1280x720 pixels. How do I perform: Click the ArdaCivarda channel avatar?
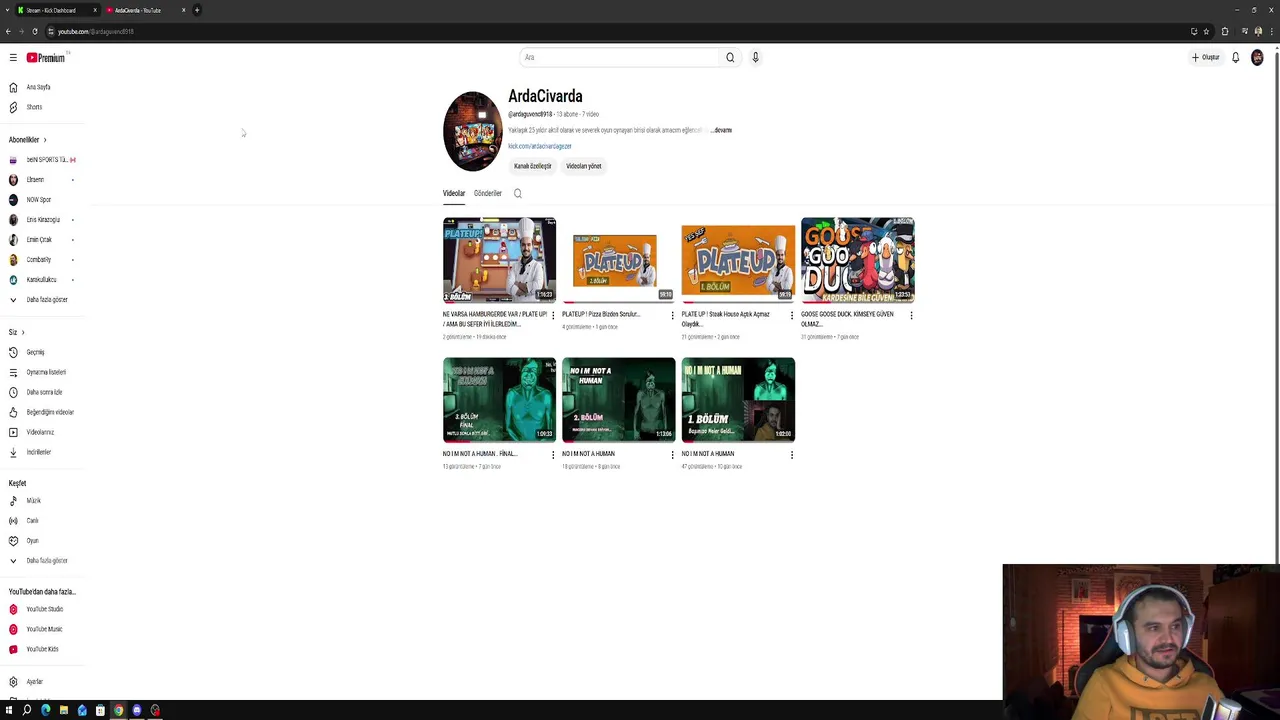tap(473, 131)
